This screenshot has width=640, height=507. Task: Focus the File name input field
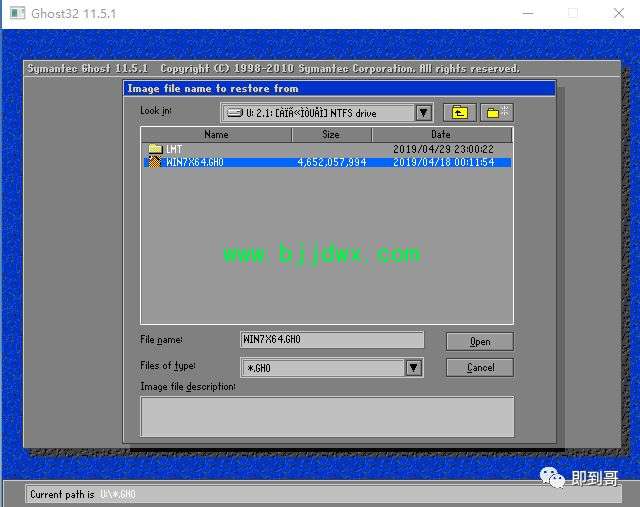(x=332, y=340)
